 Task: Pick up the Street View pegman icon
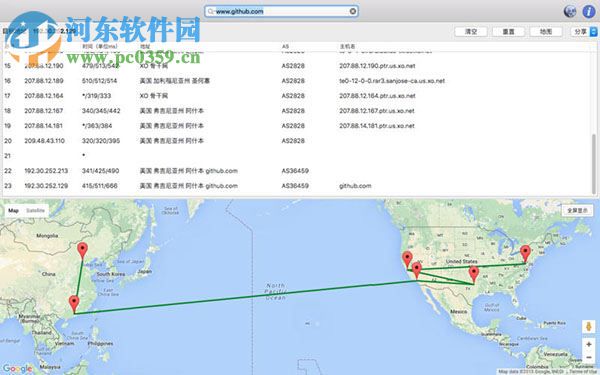pyautogui.click(x=589, y=326)
